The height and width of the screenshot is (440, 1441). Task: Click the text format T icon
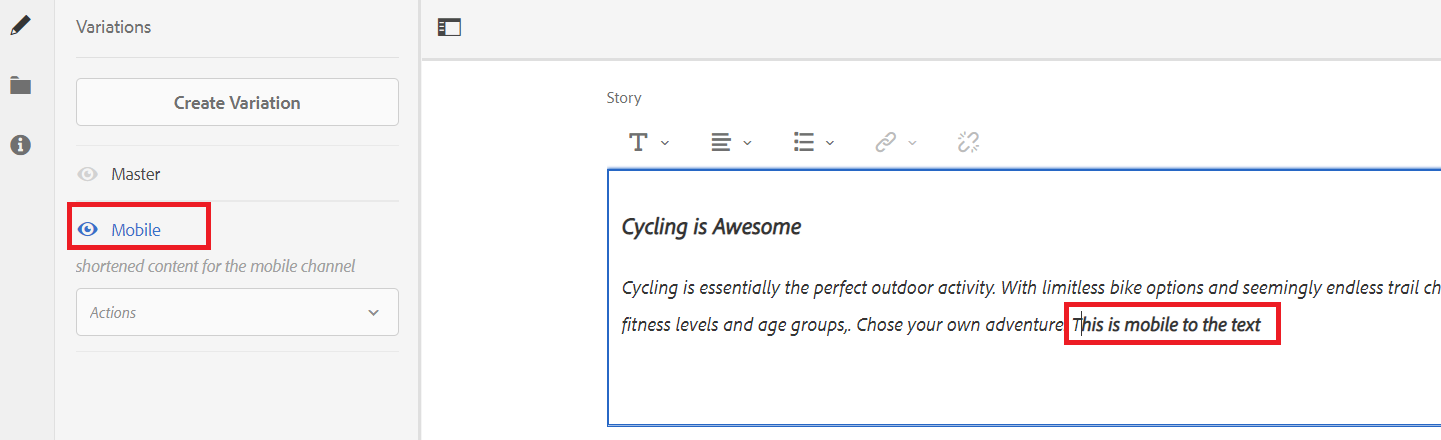[638, 142]
